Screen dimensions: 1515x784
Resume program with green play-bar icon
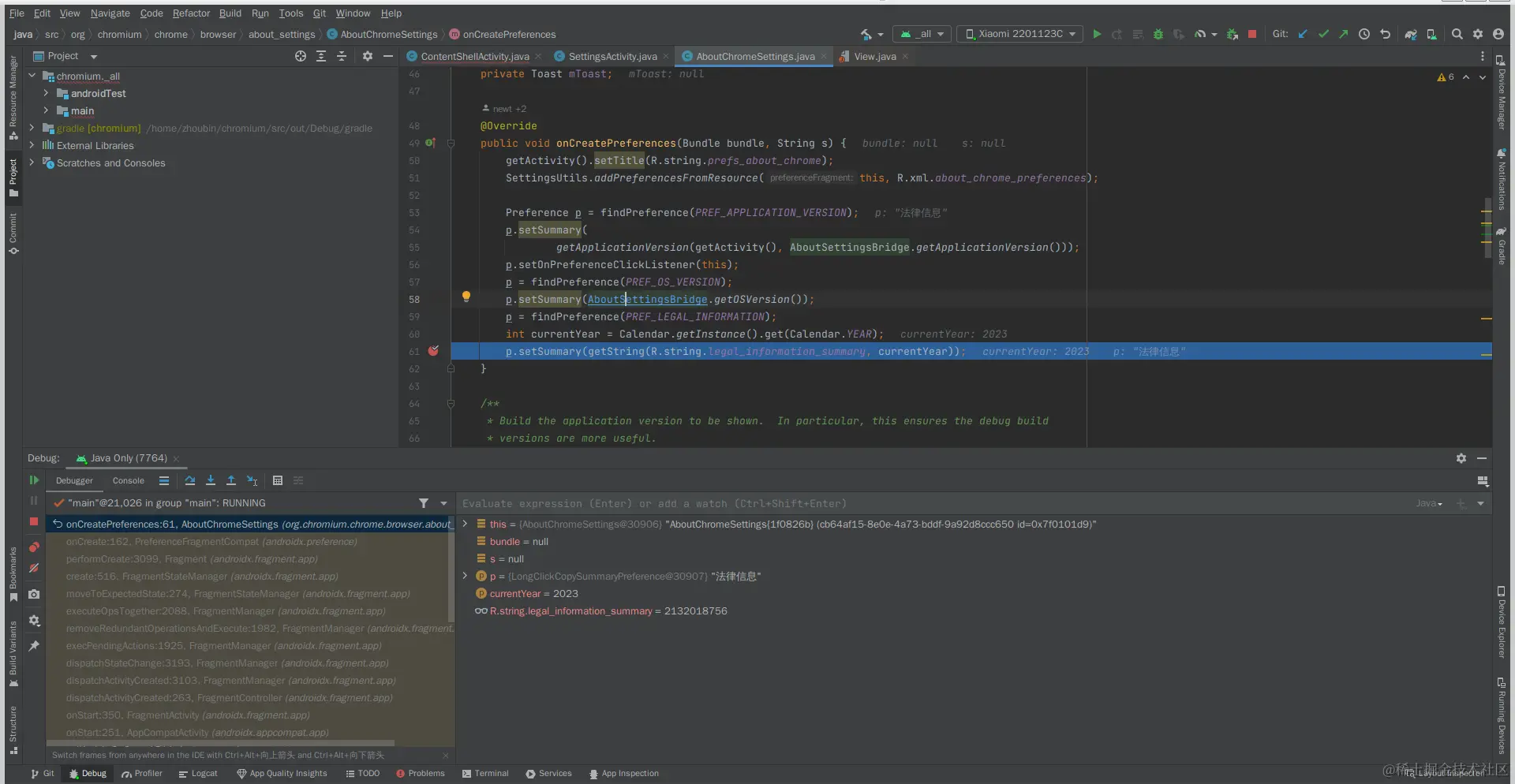click(34, 480)
